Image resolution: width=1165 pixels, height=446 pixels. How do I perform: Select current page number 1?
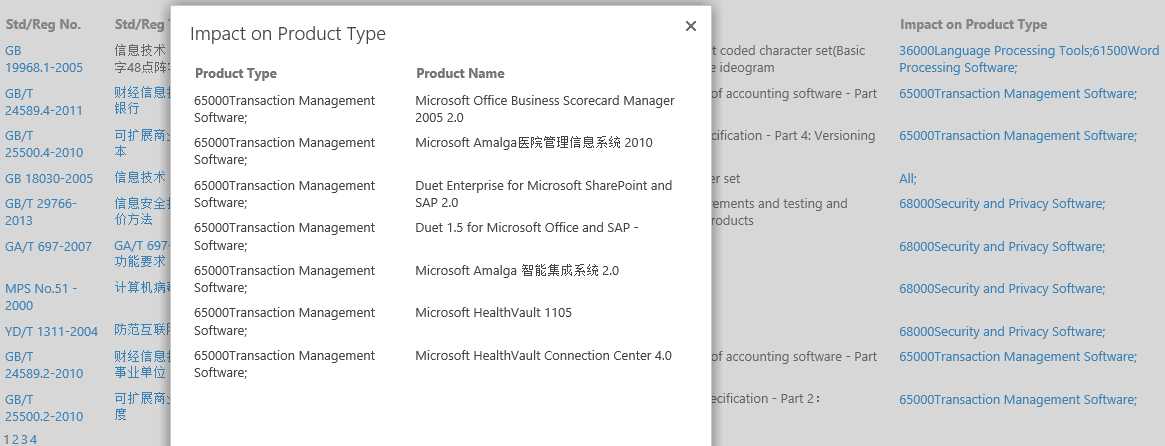coord(7,439)
